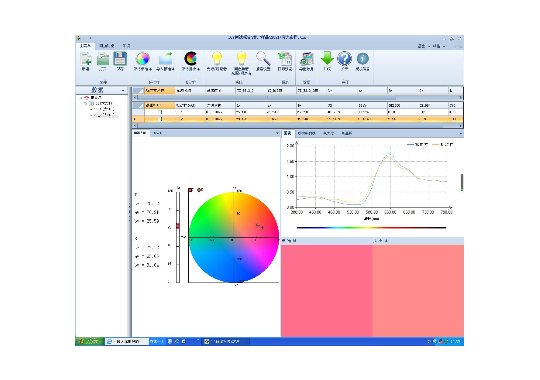Open color wheel panel tab dropdown arrow
540x380 pixels.
coord(277,133)
